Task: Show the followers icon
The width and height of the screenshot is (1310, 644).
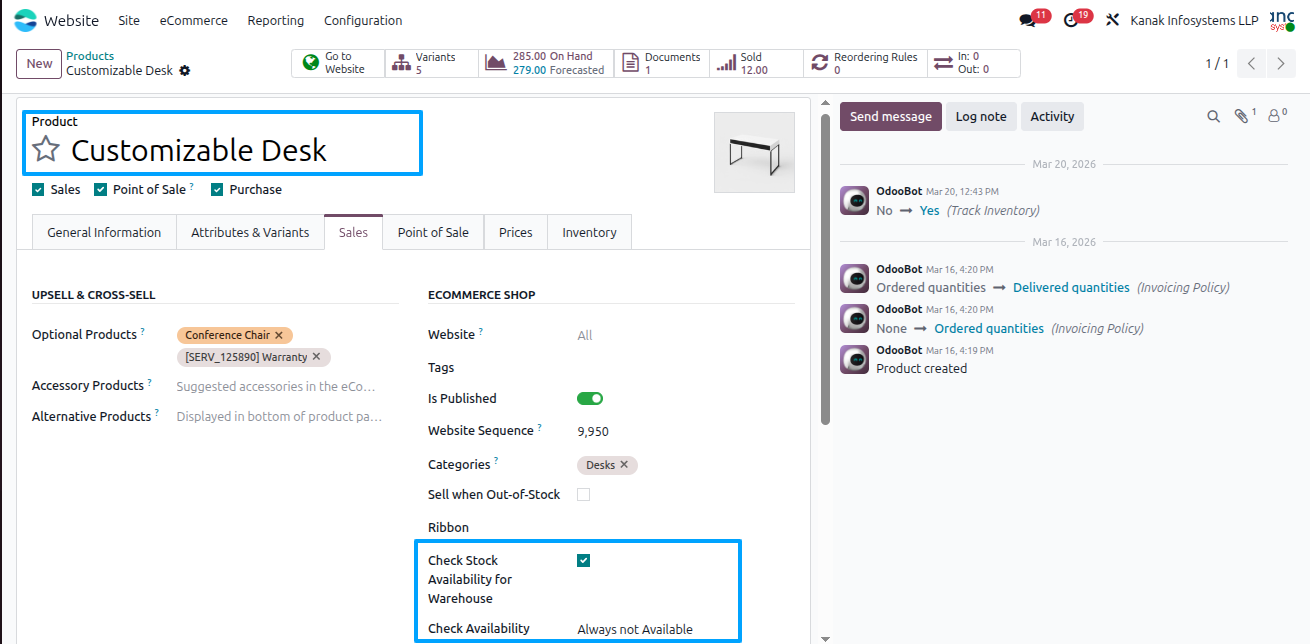Action: click(1275, 116)
